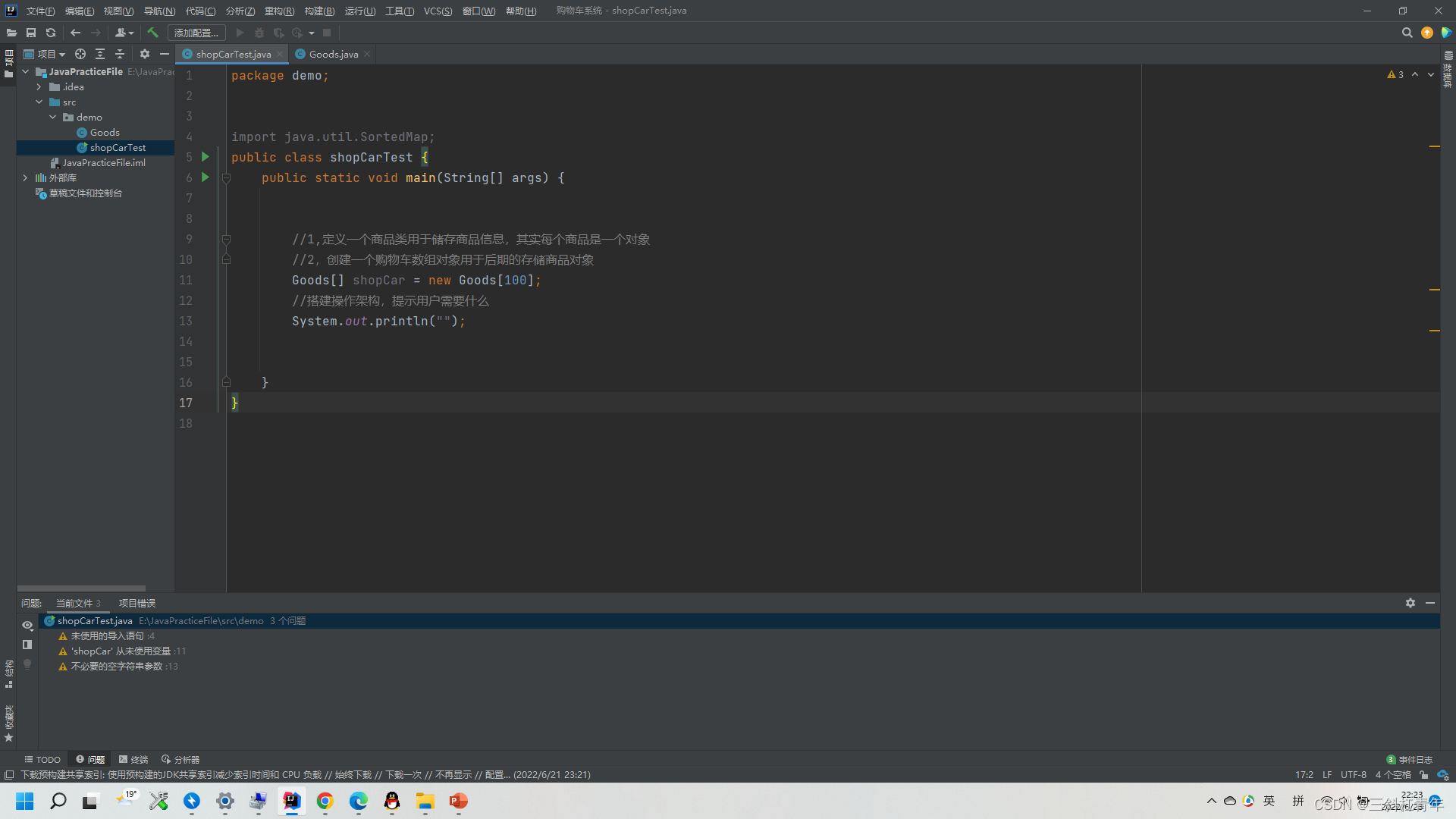The width and height of the screenshot is (1456, 819).
Task: Select warning 未使用的导入语句
Action: click(x=107, y=636)
